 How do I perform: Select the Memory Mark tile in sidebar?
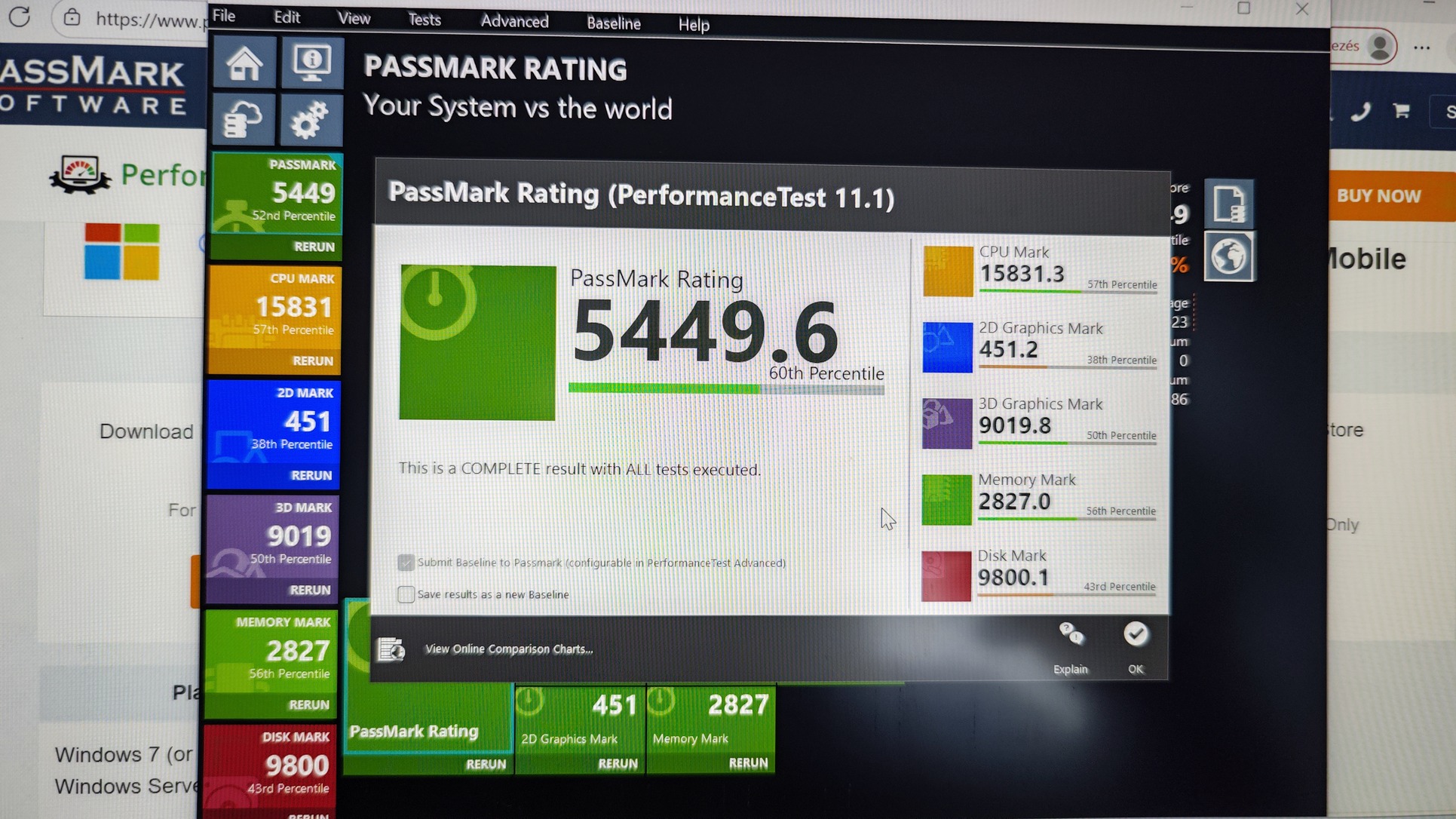click(x=273, y=650)
